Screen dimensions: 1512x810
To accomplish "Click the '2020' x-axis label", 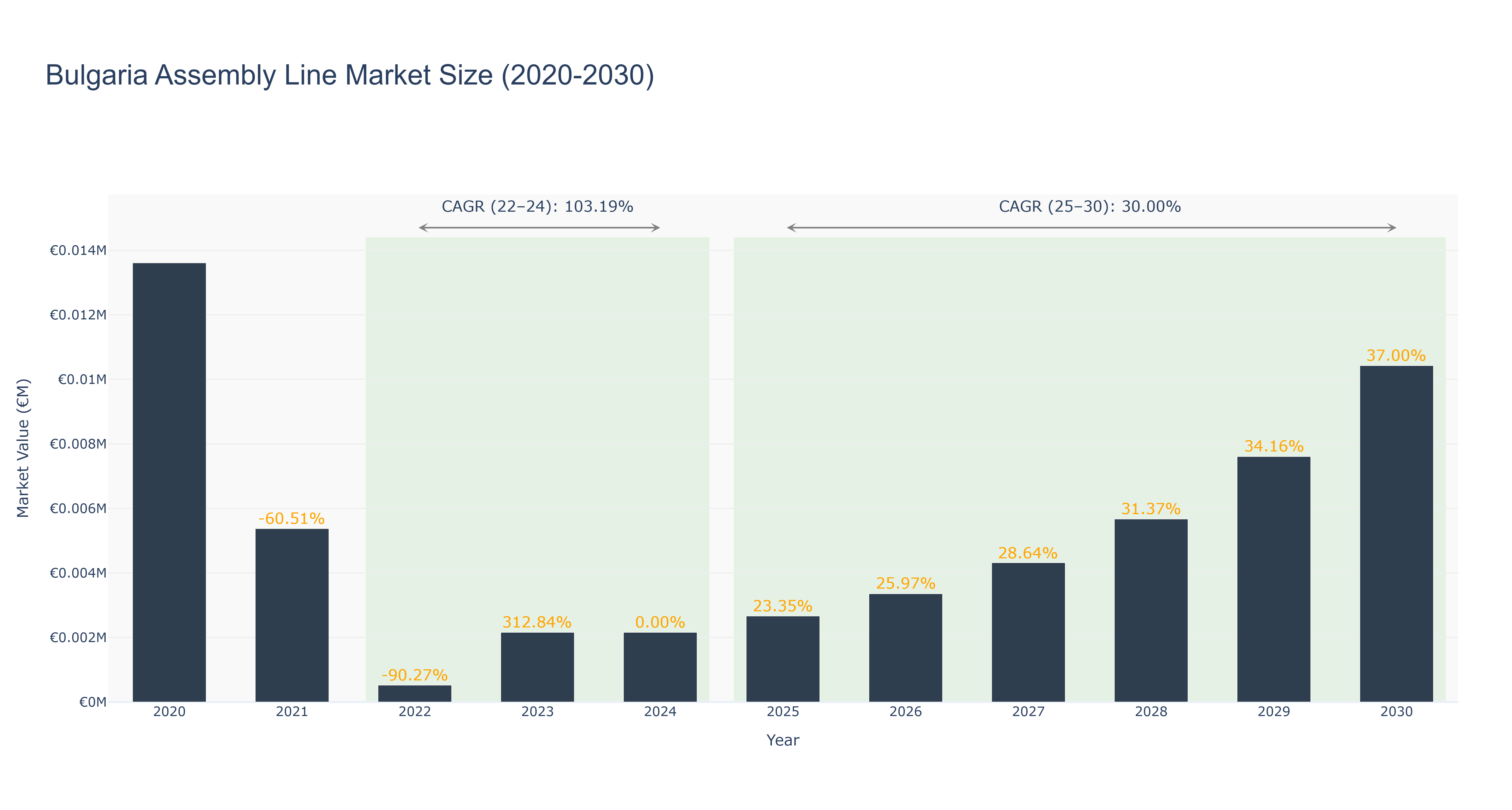I will 169,711.
